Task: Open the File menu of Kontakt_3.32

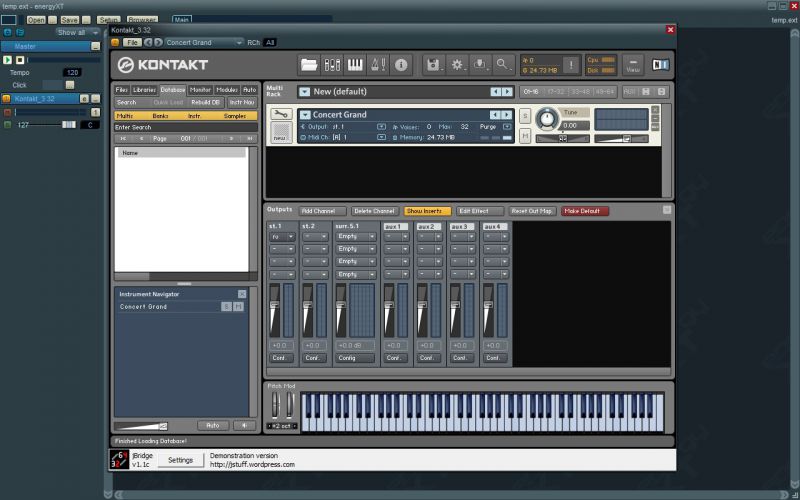Action: [132, 42]
